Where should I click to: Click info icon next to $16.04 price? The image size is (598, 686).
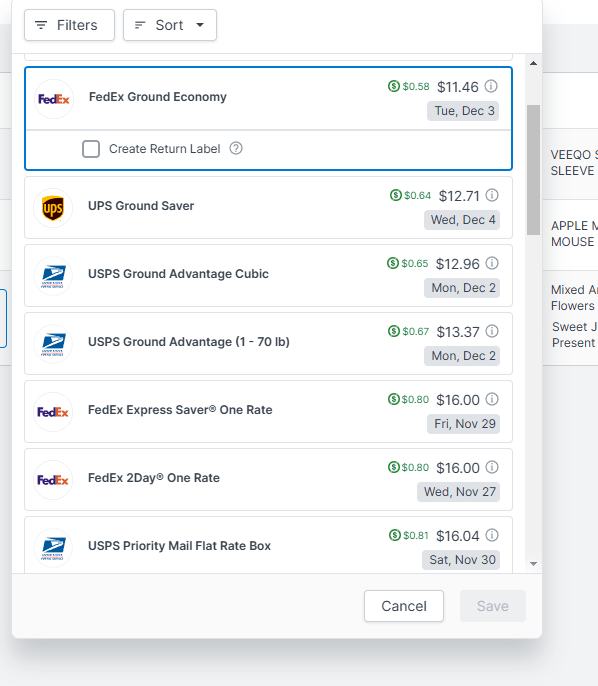492,535
